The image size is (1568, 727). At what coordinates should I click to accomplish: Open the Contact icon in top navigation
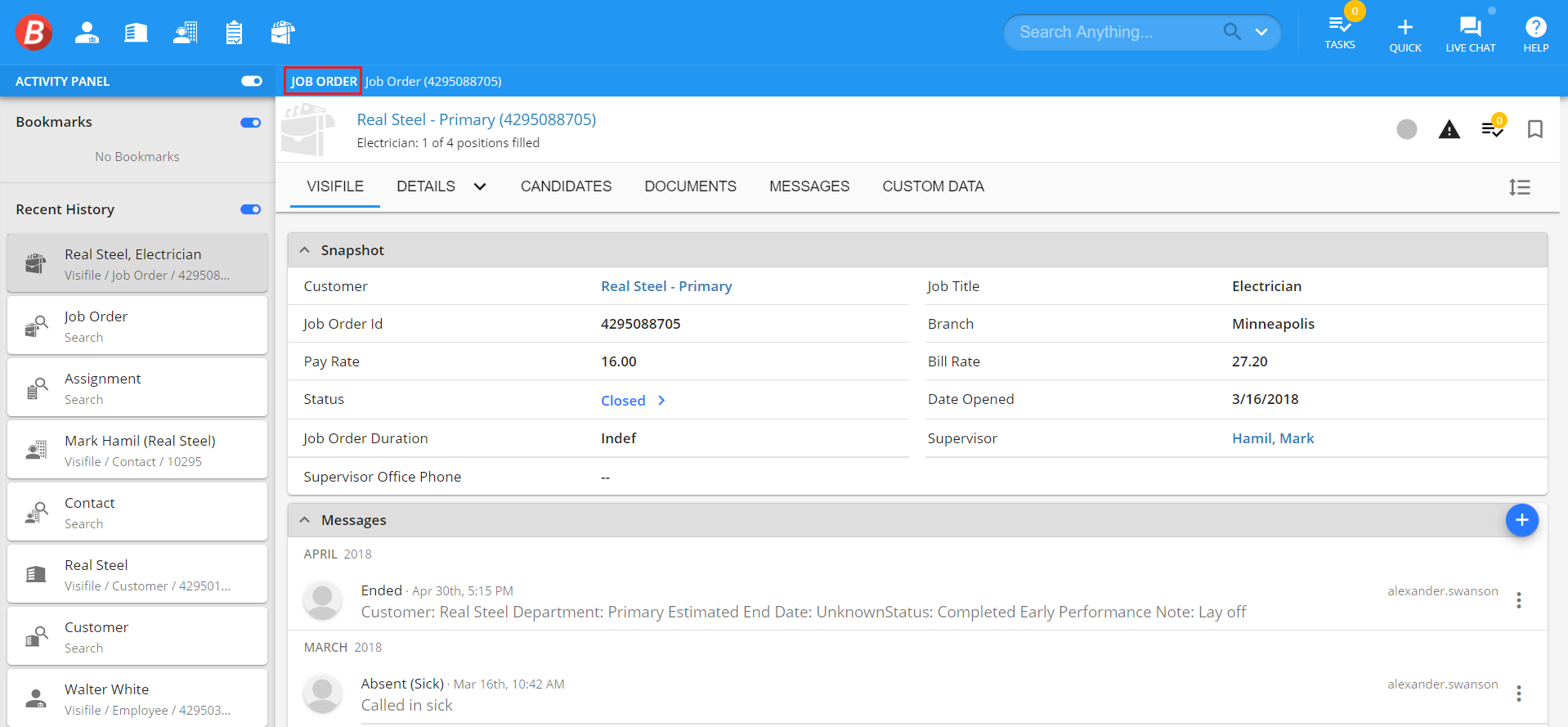(186, 32)
